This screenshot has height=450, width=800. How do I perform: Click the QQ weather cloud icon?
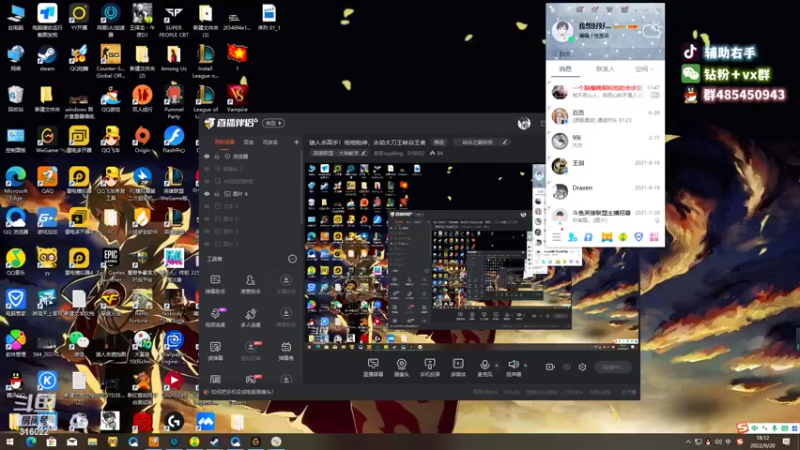click(651, 31)
